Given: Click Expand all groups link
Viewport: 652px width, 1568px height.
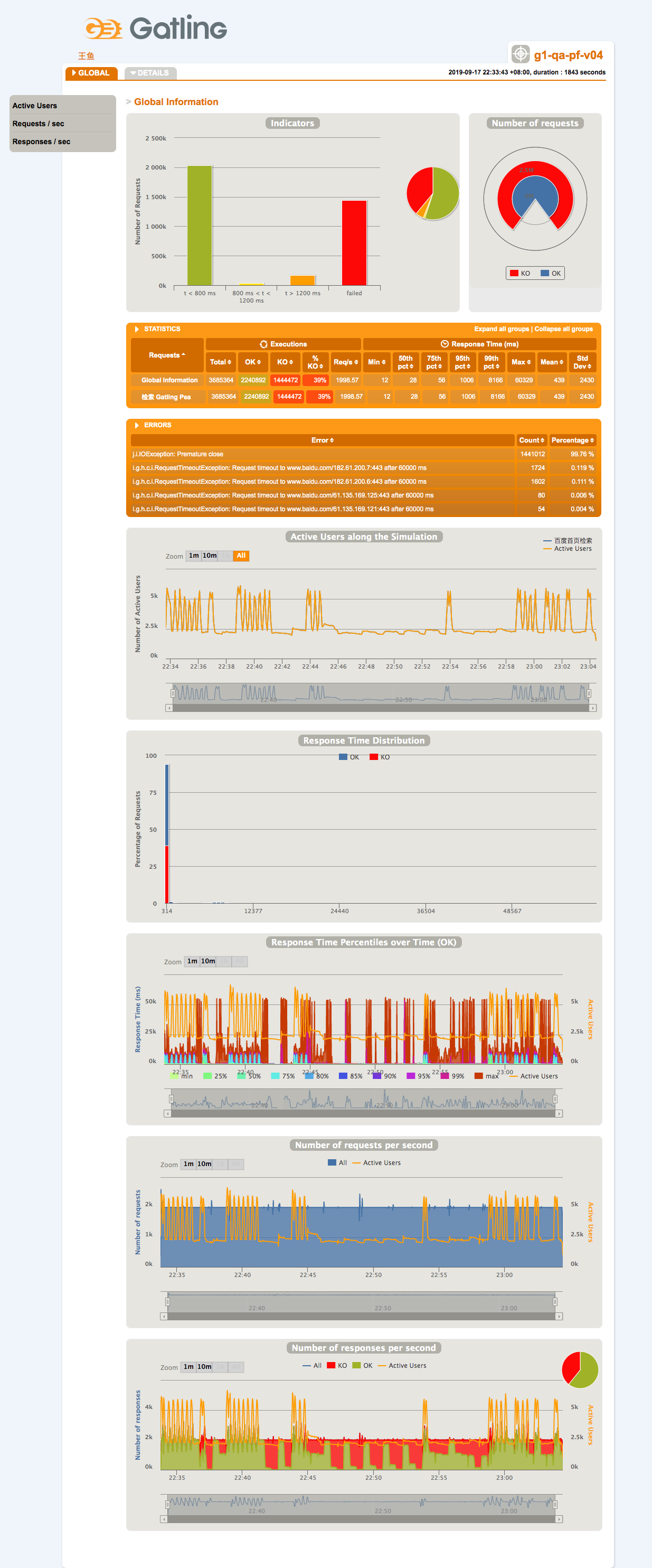Looking at the screenshot, I should click(x=501, y=330).
